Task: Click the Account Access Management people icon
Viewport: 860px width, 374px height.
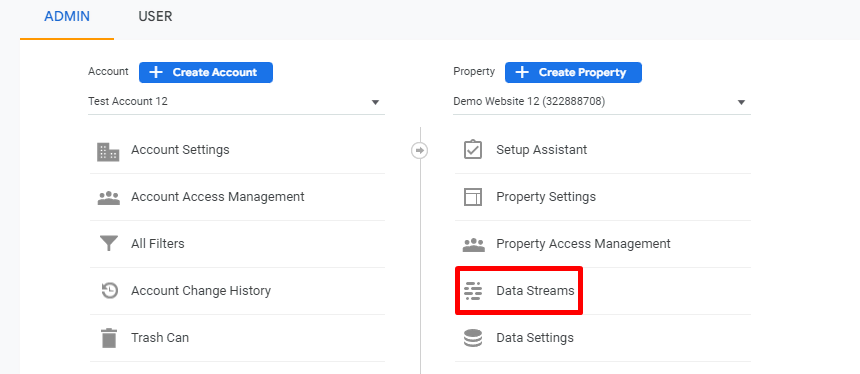Action: click(109, 197)
